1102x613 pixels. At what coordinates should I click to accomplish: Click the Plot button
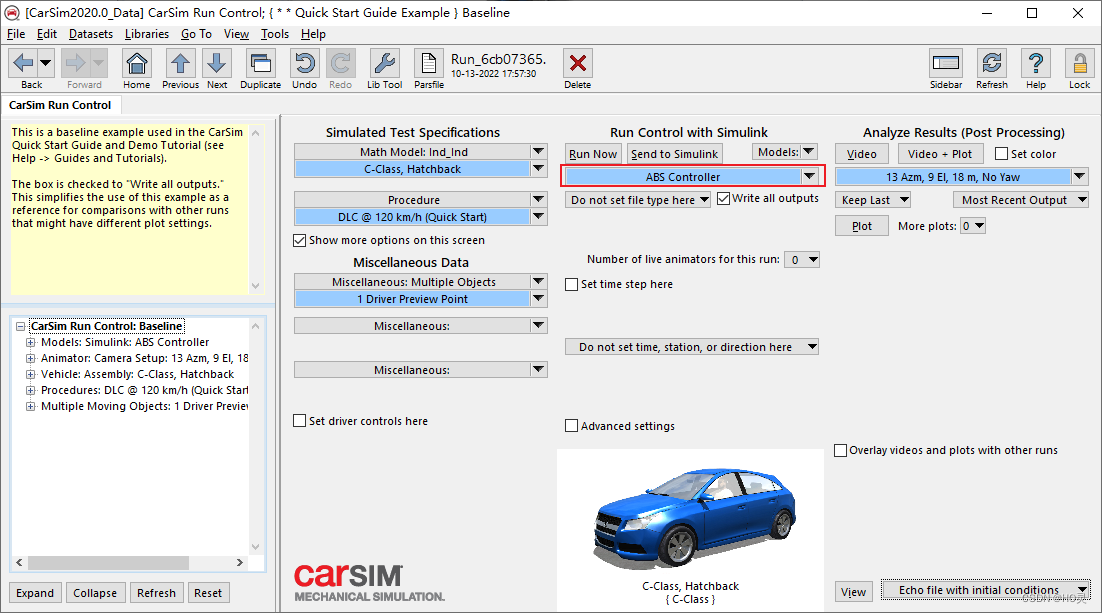pos(862,226)
